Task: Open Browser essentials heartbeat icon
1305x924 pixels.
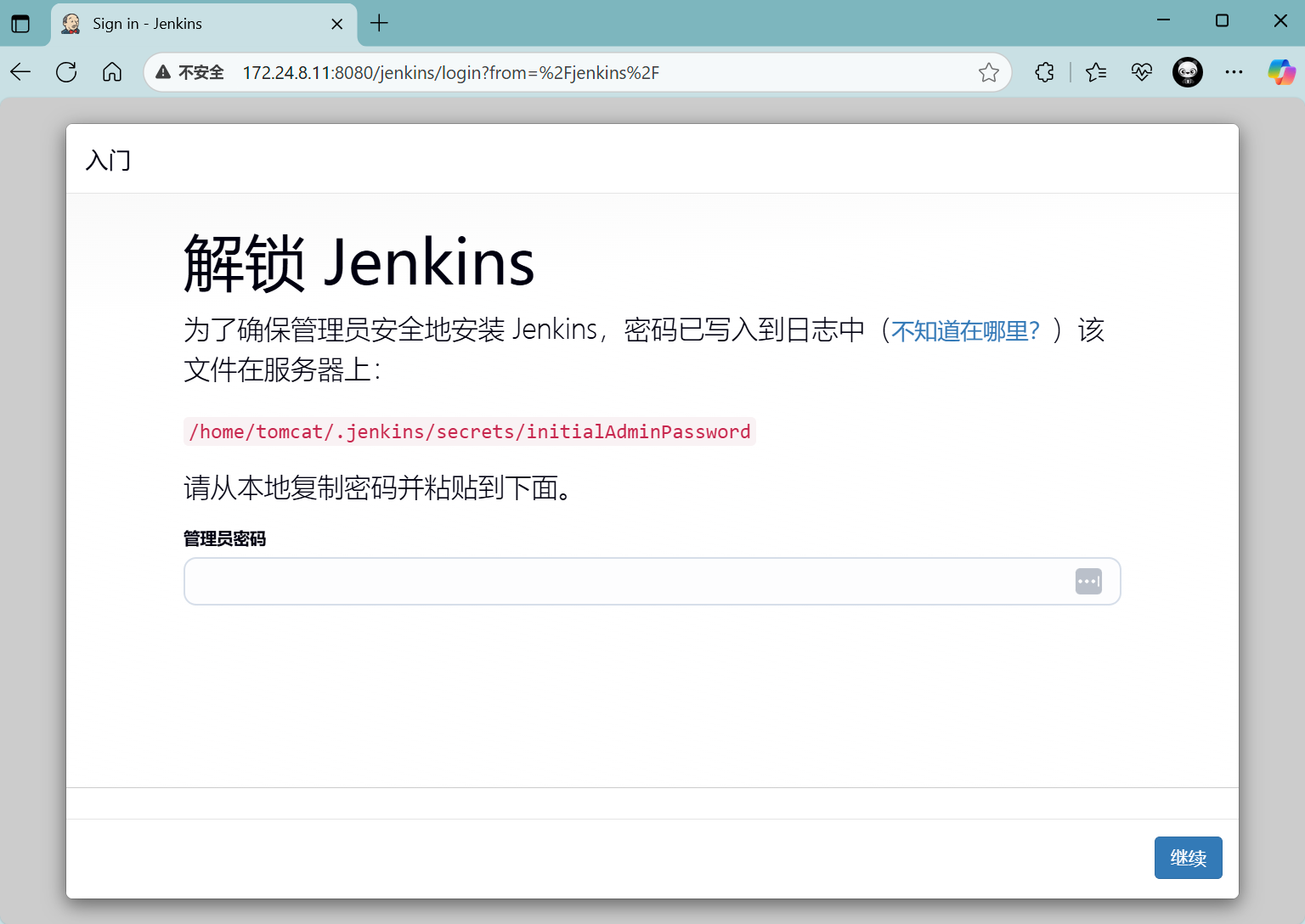Action: click(1142, 73)
